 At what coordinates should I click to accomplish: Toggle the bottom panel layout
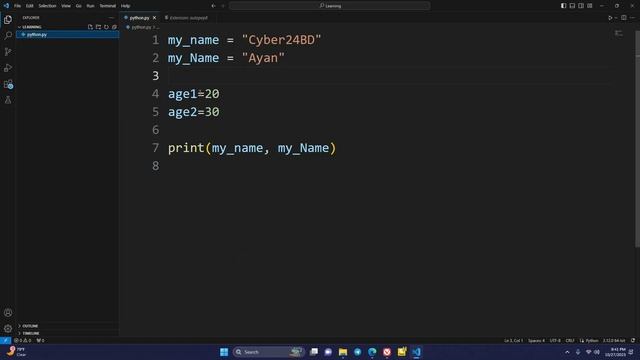point(572,6)
